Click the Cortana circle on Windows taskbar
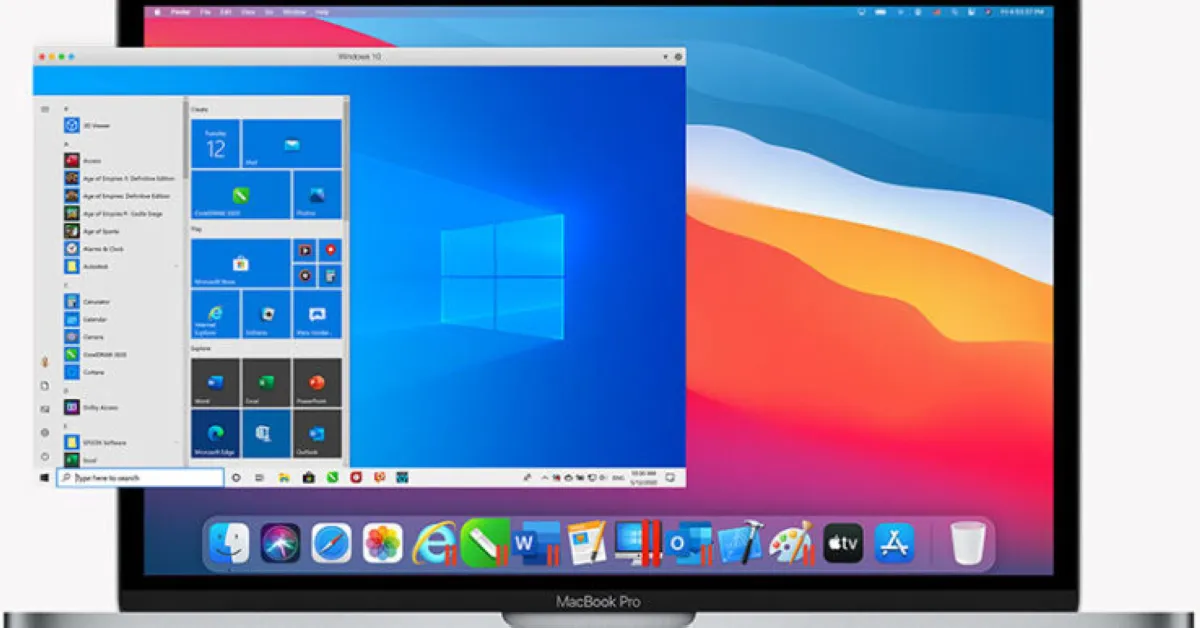Screen dimensions: 1200x628 click(x=236, y=478)
